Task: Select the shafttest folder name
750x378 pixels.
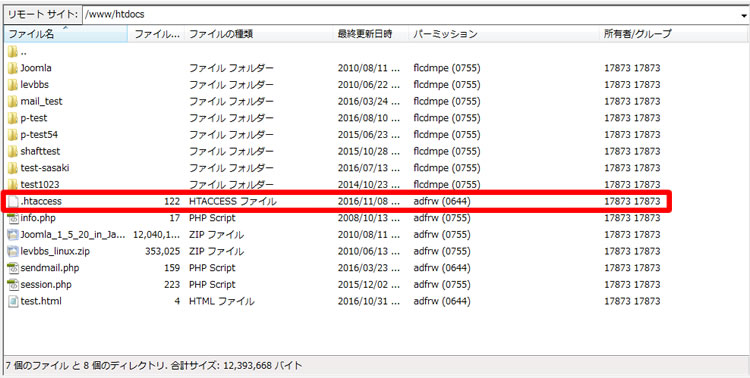Action: (40, 151)
